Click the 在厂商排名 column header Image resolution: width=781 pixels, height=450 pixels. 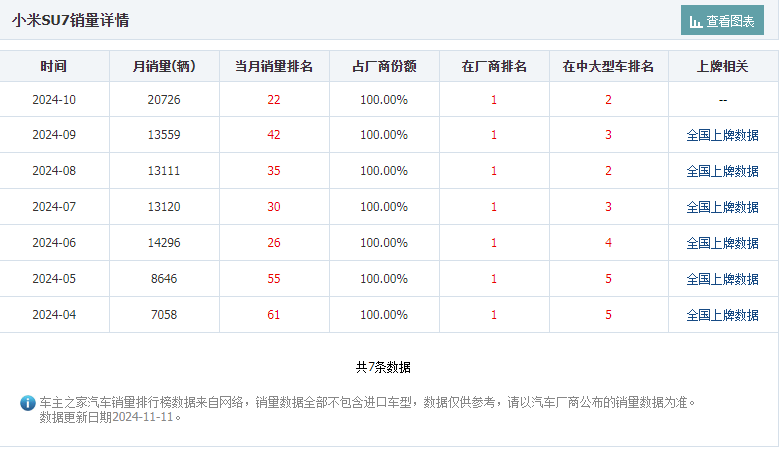click(x=494, y=66)
